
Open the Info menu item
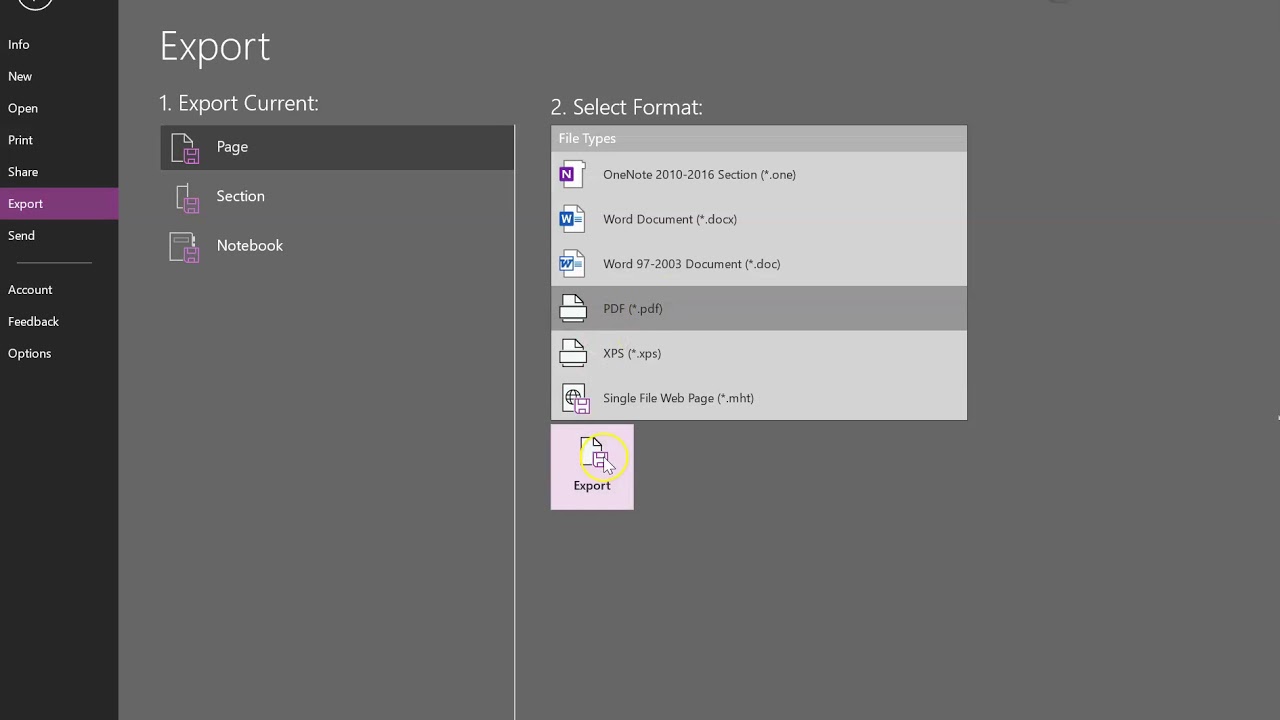59,44
